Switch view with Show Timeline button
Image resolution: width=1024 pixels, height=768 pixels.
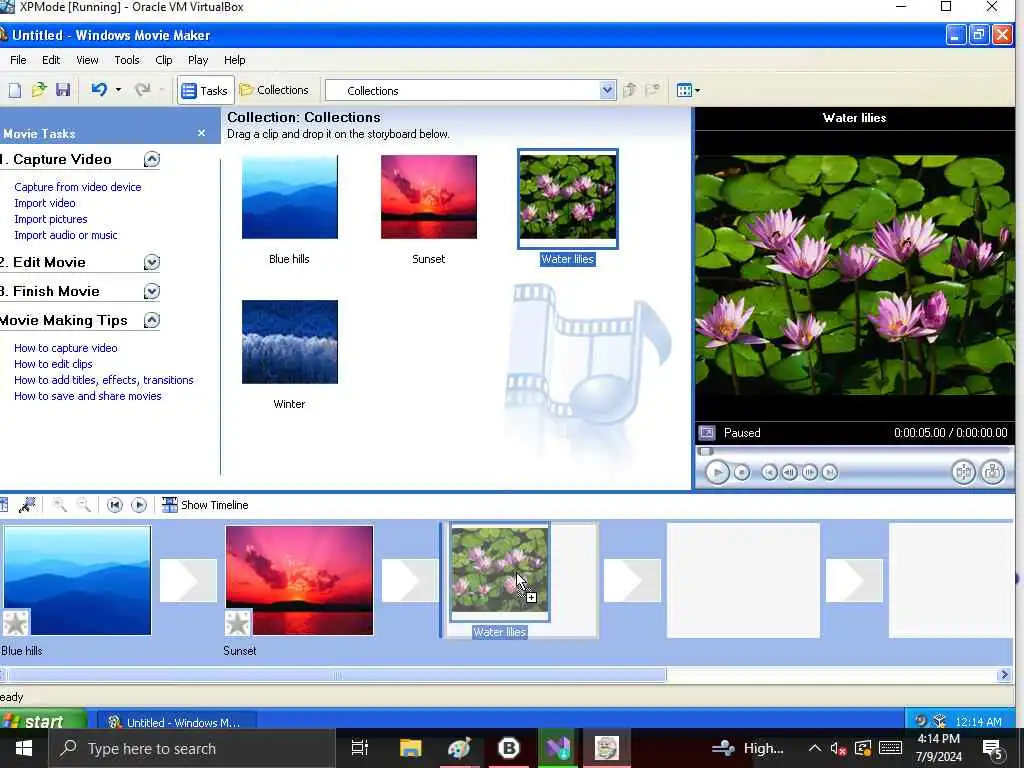pyautogui.click(x=205, y=505)
